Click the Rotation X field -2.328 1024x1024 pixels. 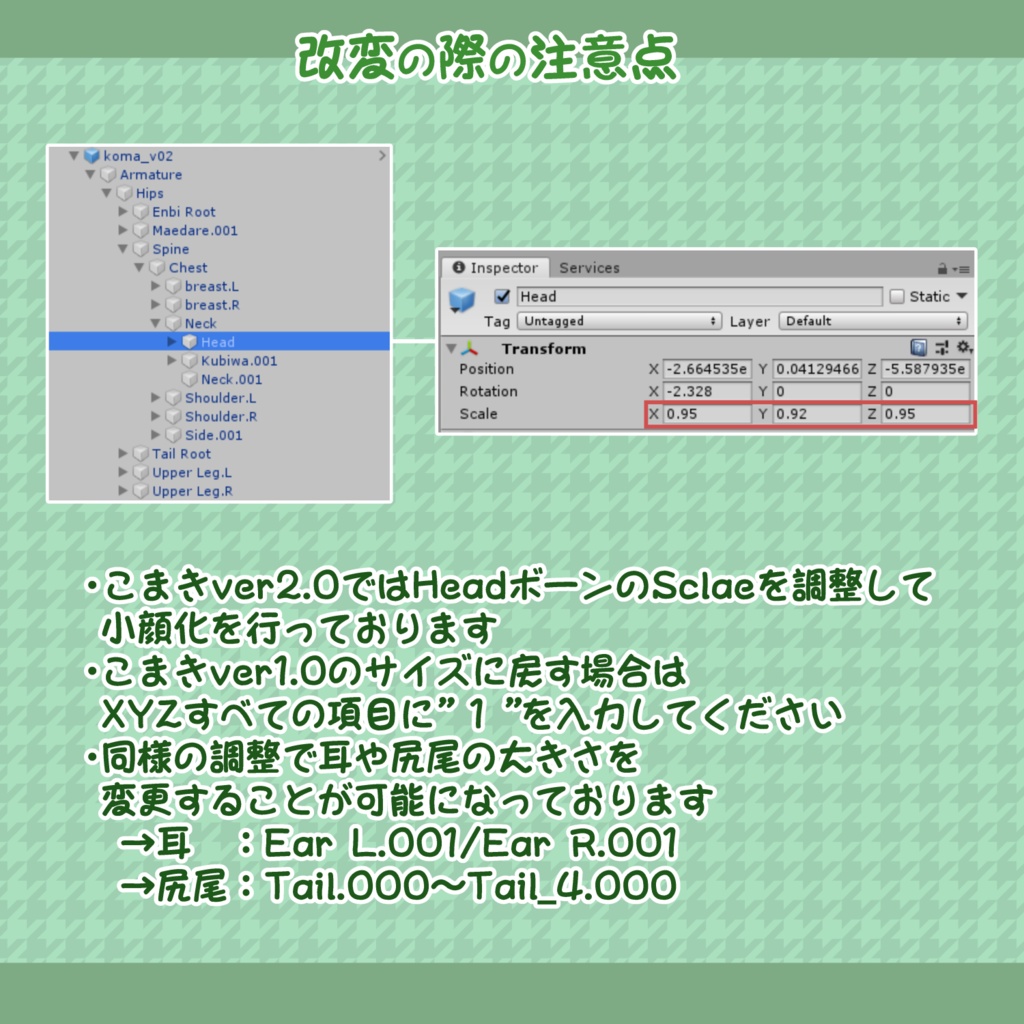[707, 391]
